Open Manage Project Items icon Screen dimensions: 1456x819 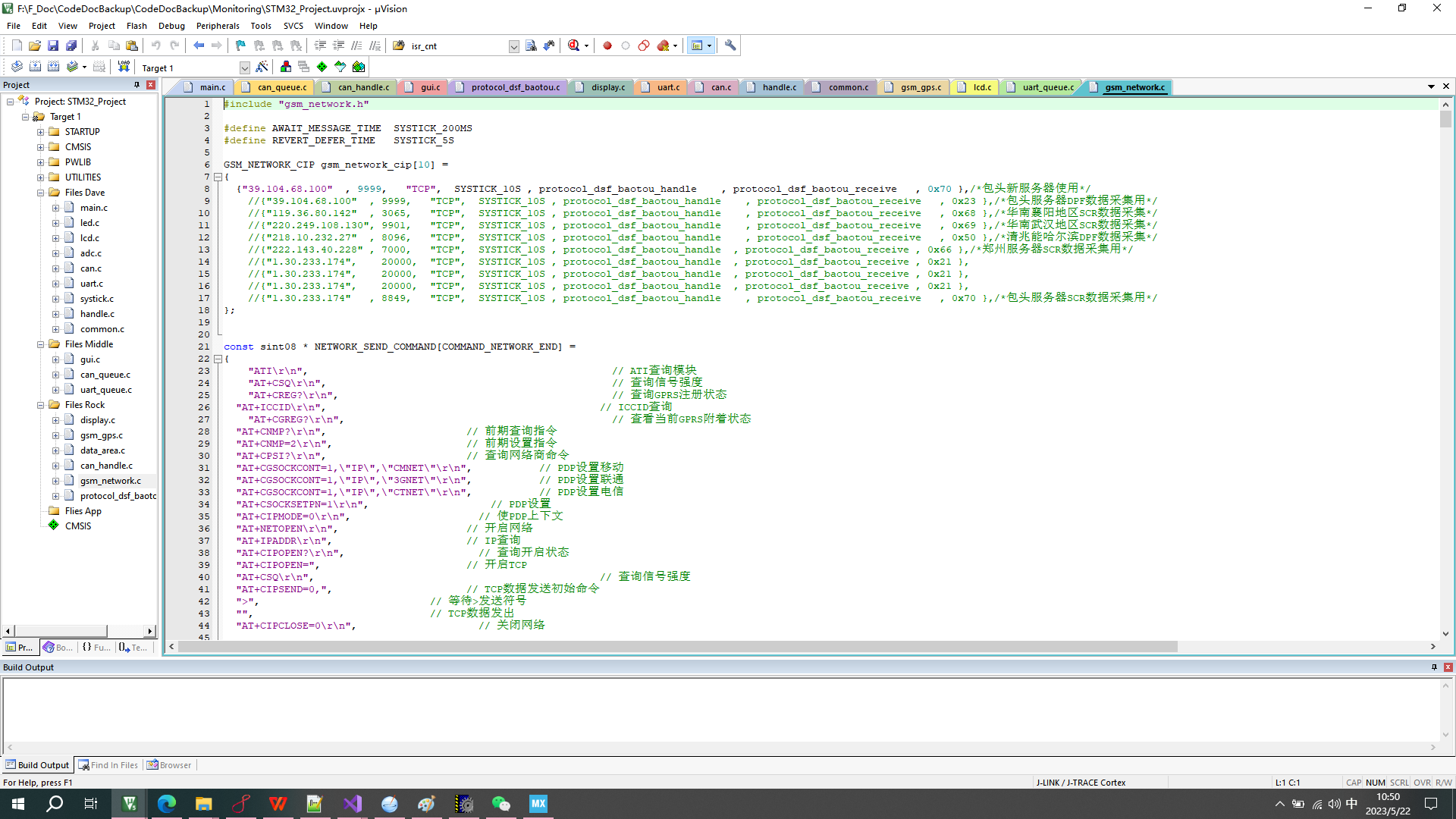(x=286, y=67)
